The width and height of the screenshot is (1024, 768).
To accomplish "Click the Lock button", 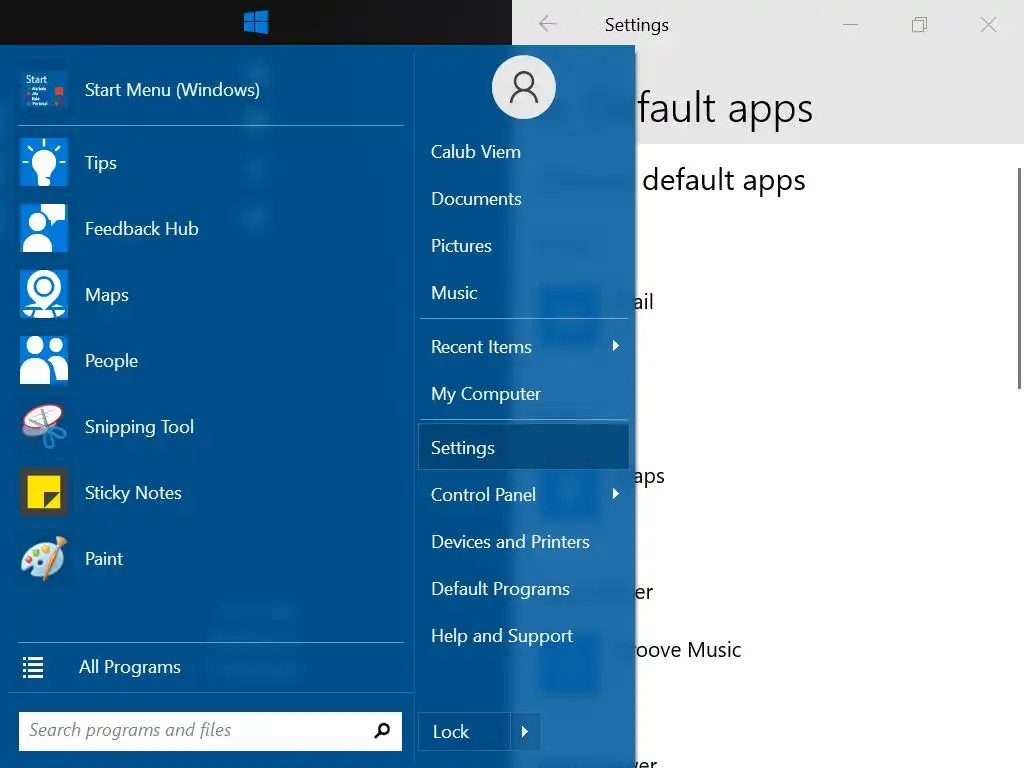I will [x=464, y=731].
